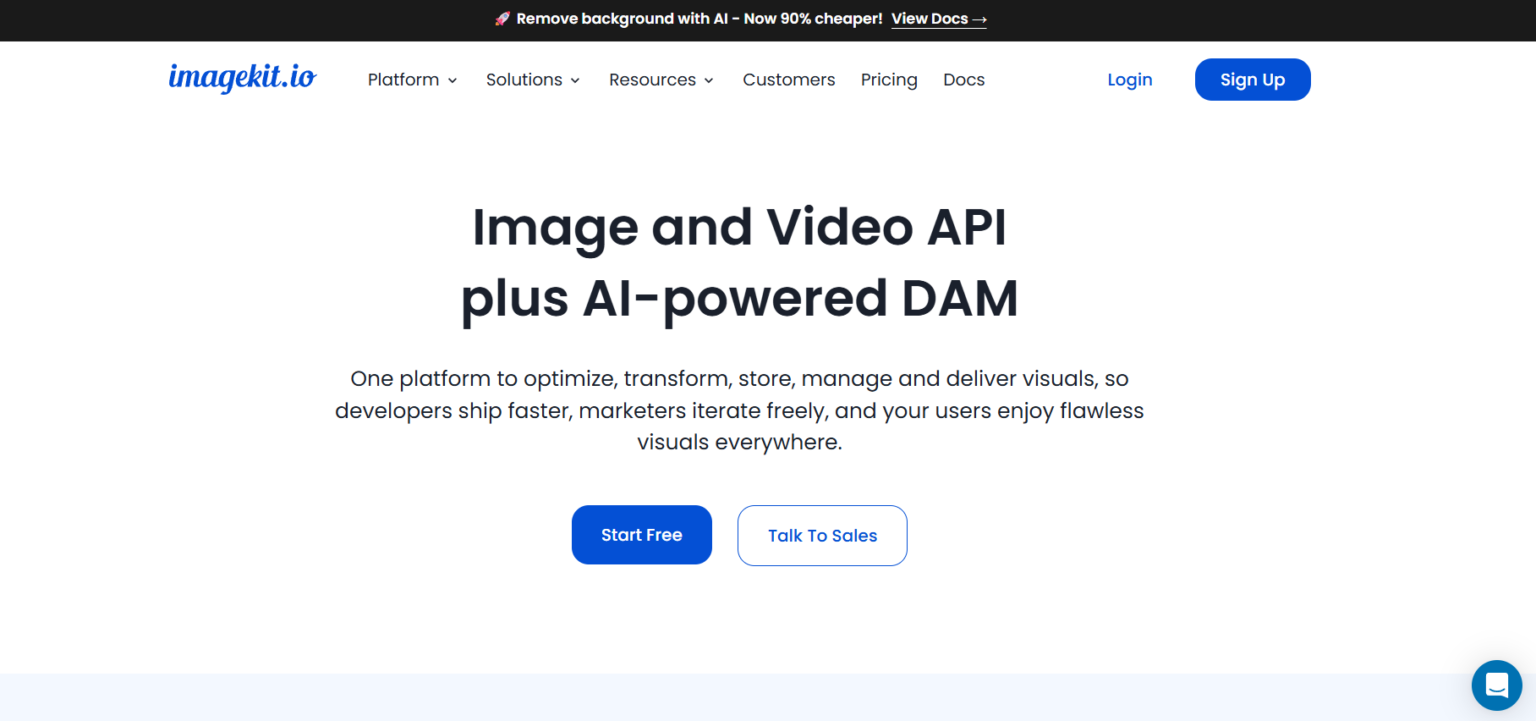Expand the Platform menu chevron
1536x721 pixels.
pos(452,80)
